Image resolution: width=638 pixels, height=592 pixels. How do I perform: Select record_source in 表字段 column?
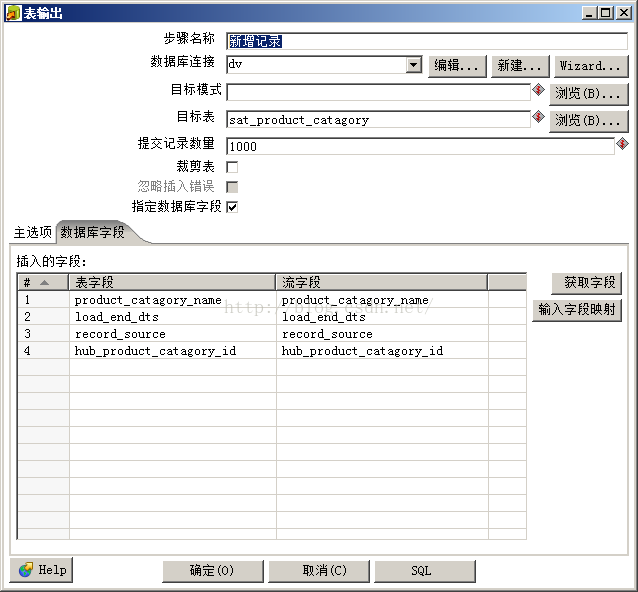120,334
